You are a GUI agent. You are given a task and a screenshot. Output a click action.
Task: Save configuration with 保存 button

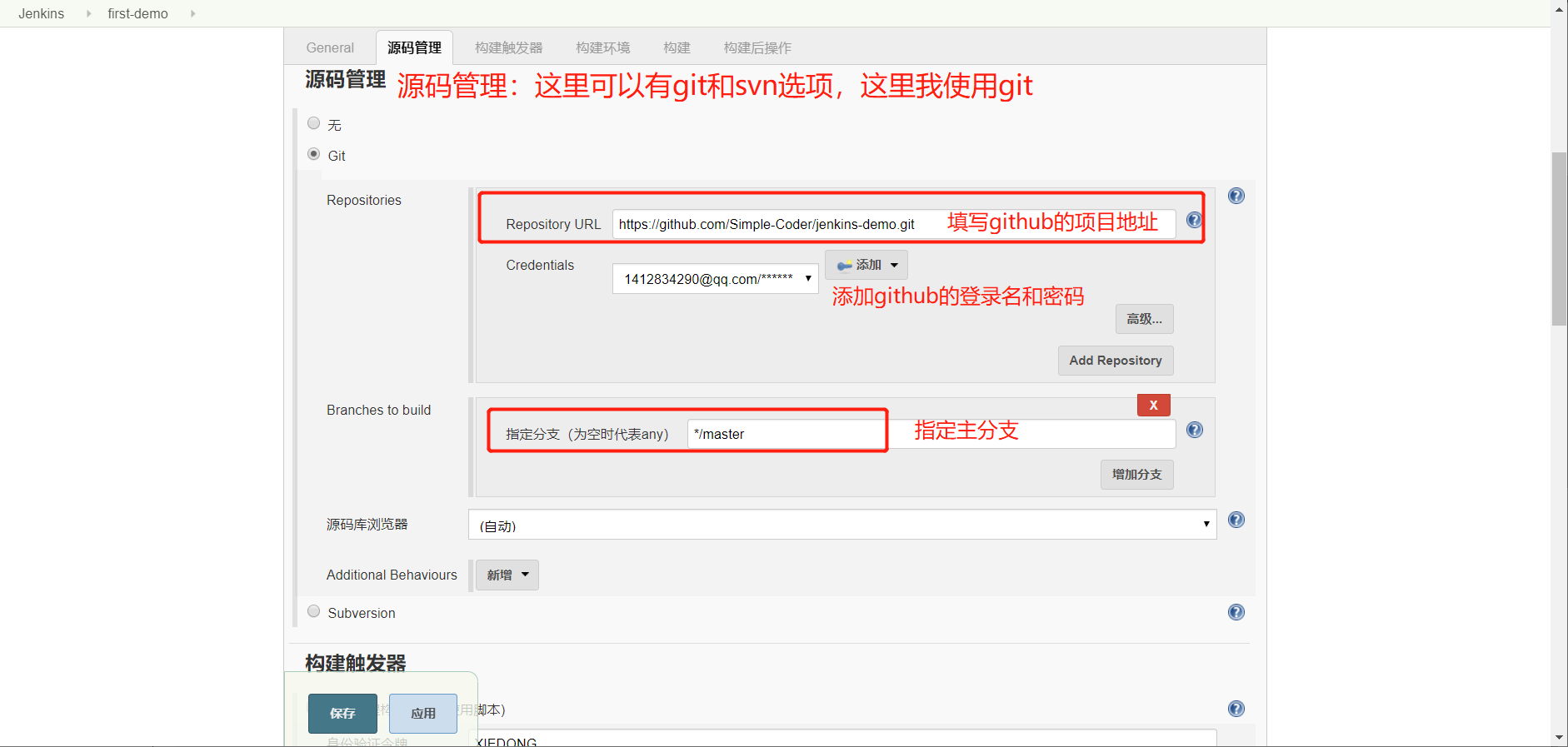pyautogui.click(x=342, y=714)
